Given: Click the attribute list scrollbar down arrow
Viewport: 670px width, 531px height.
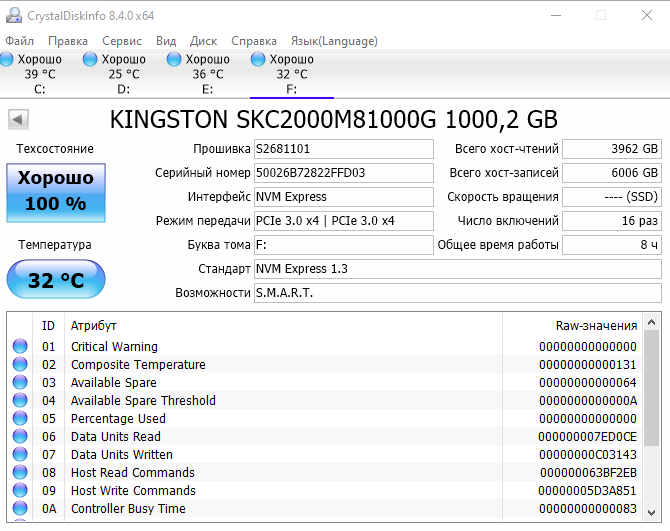Looking at the screenshot, I should point(650,515).
